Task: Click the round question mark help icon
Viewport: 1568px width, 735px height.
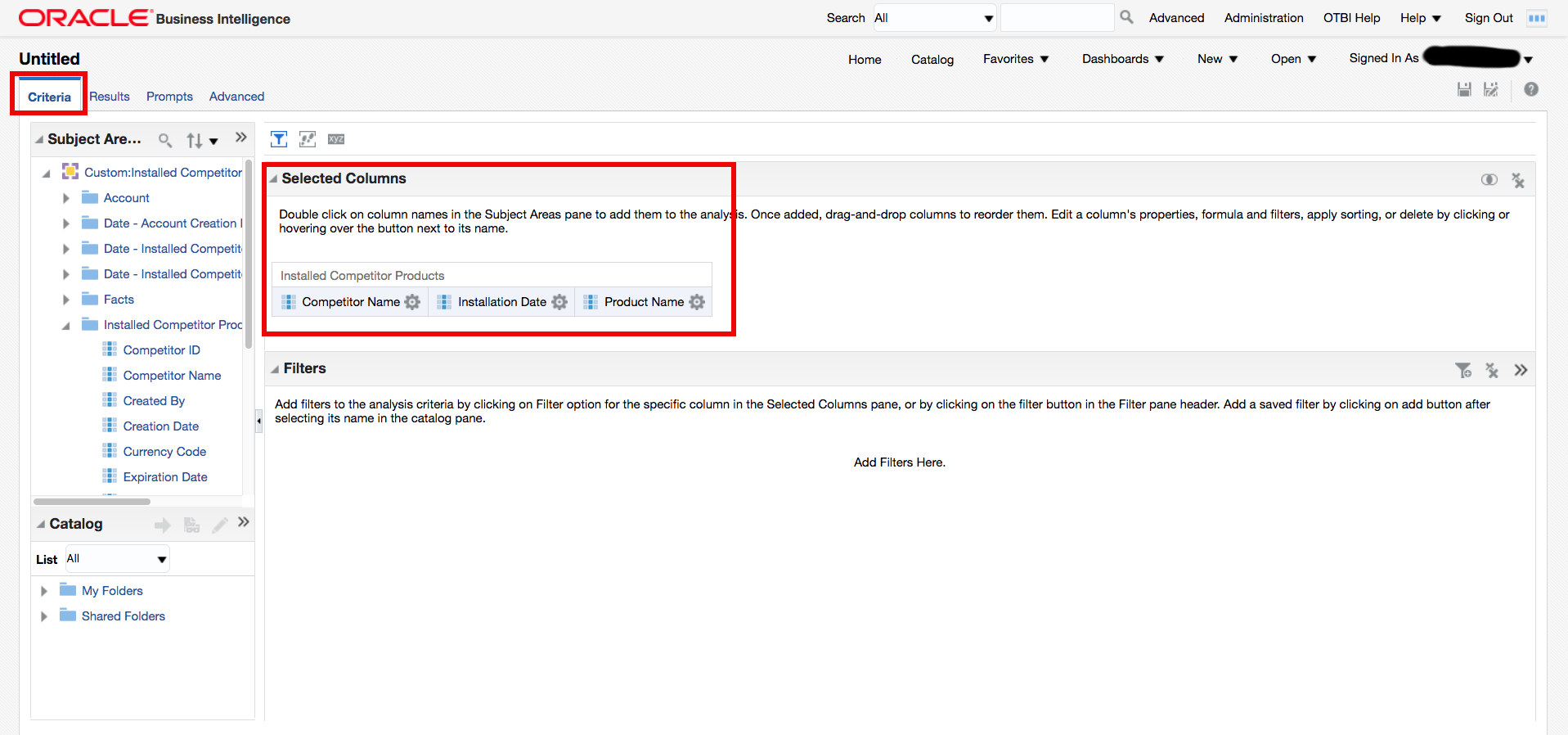Action: click(x=1531, y=90)
